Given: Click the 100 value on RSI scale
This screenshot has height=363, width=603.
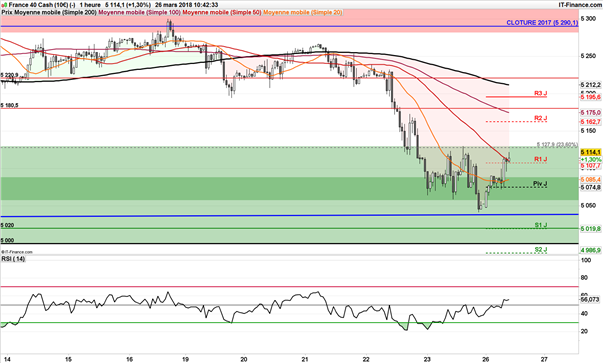Looking at the screenshot, I should (x=586, y=260).
